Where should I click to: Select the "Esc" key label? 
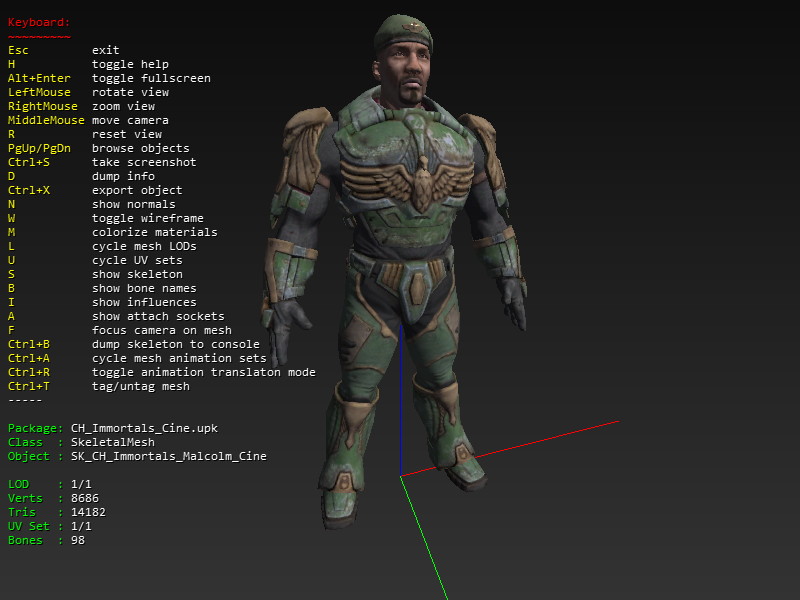18,50
